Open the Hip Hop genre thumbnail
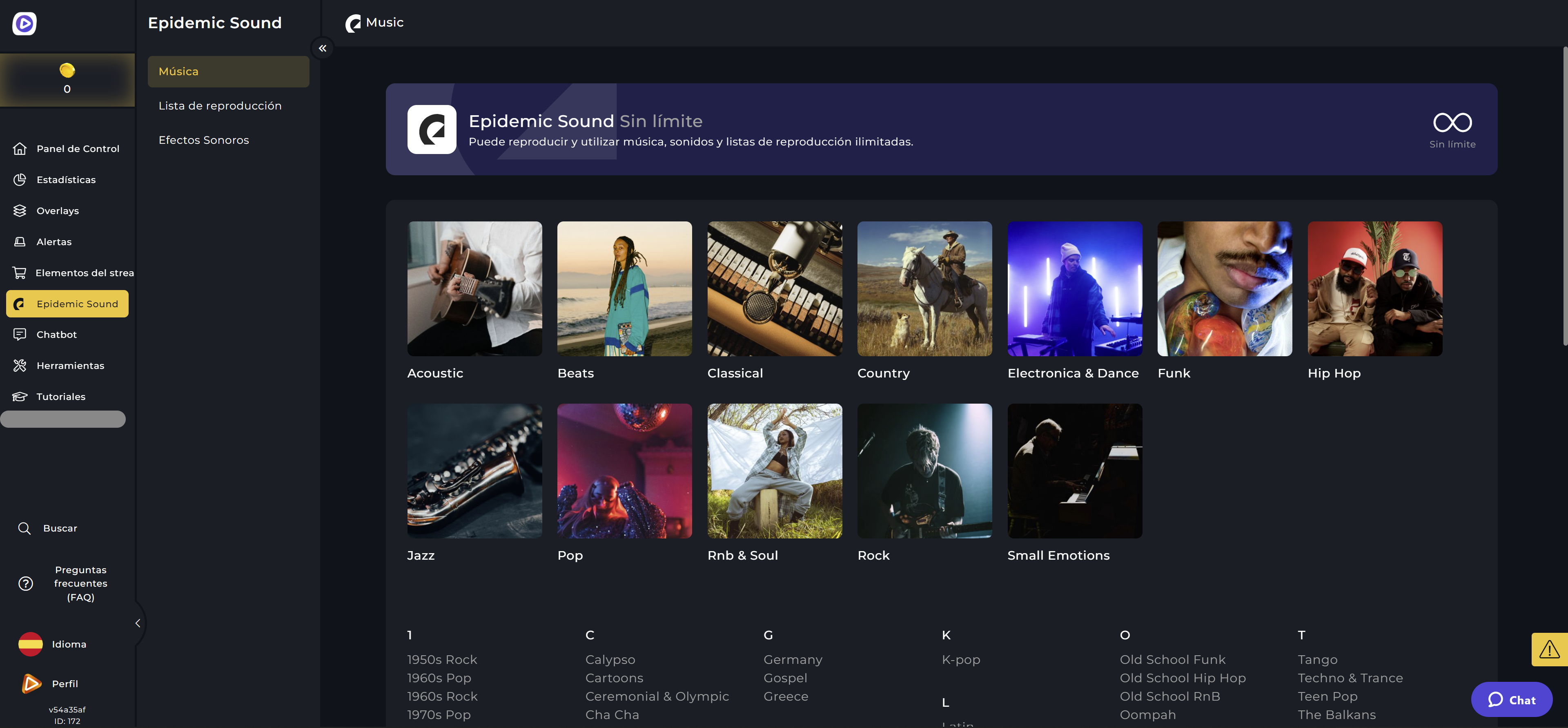The width and height of the screenshot is (1568, 728). [x=1374, y=289]
